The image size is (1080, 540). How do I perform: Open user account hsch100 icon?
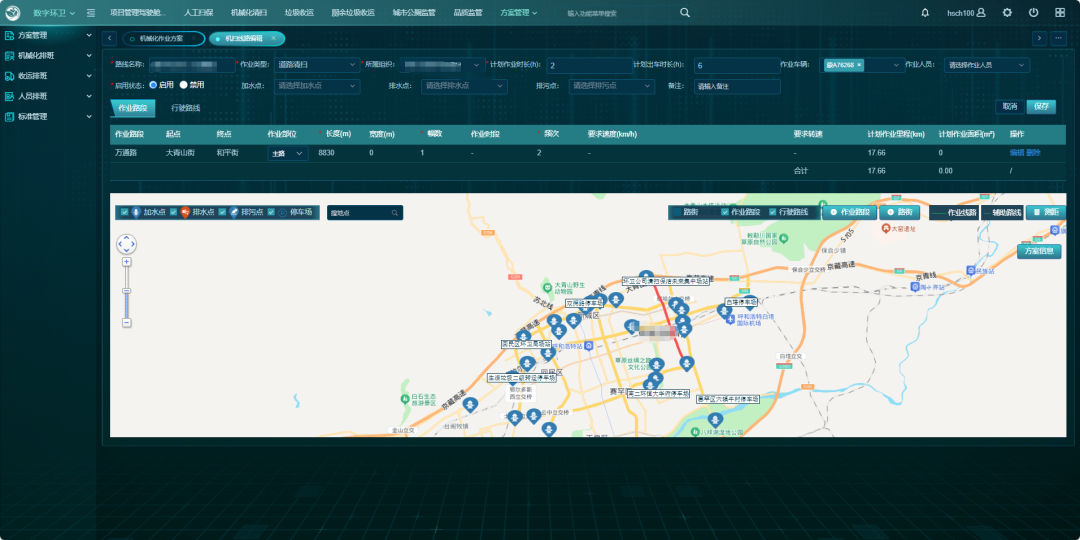pos(982,12)
